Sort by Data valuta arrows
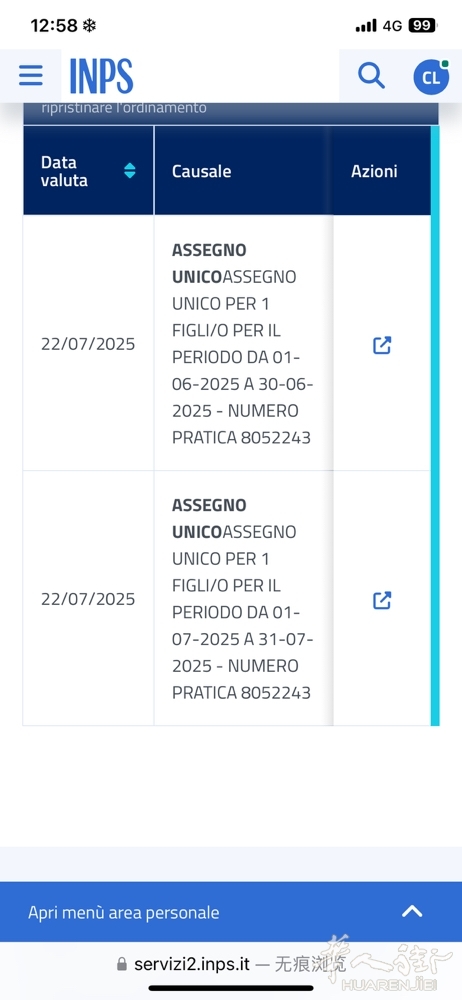The image size is (462, 1000). (130, 171)
